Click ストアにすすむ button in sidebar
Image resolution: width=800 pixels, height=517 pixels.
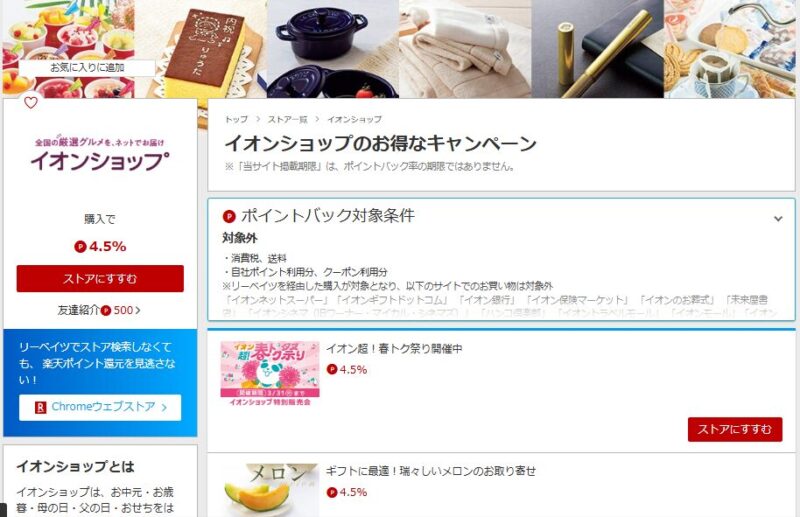pyautogui.click(x=100, y=279)
